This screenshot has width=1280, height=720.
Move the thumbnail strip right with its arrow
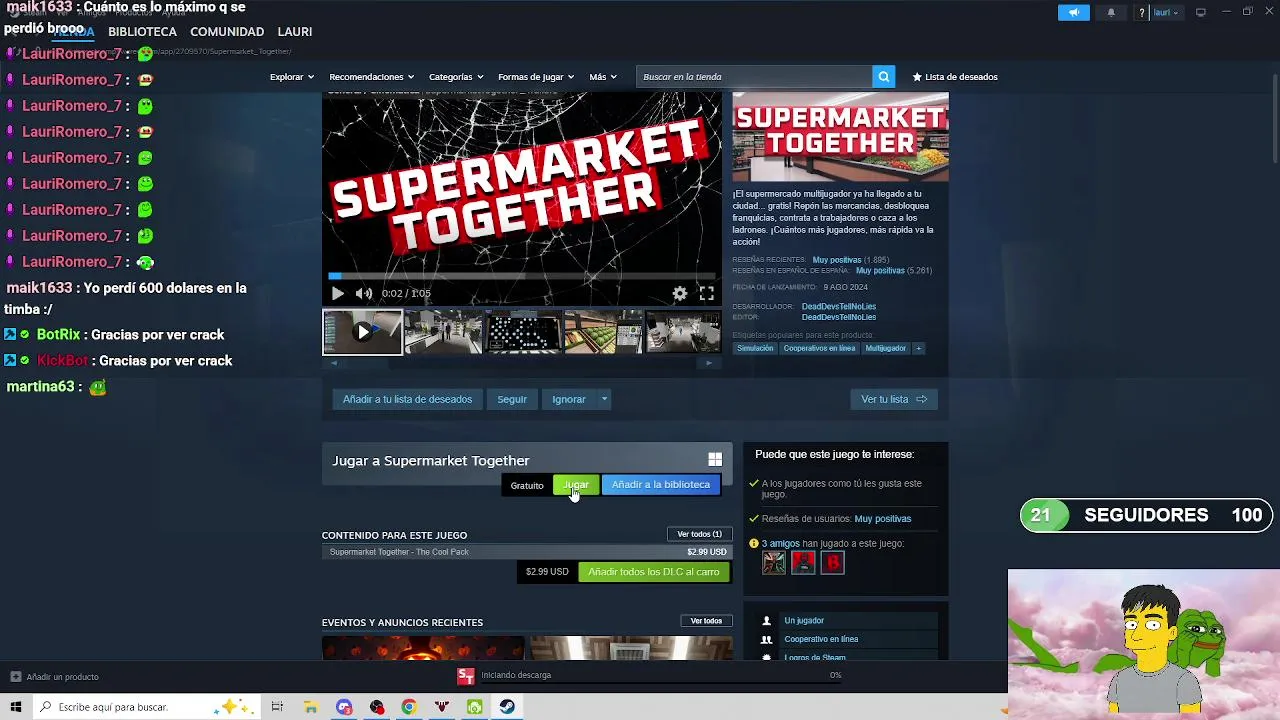709,363
